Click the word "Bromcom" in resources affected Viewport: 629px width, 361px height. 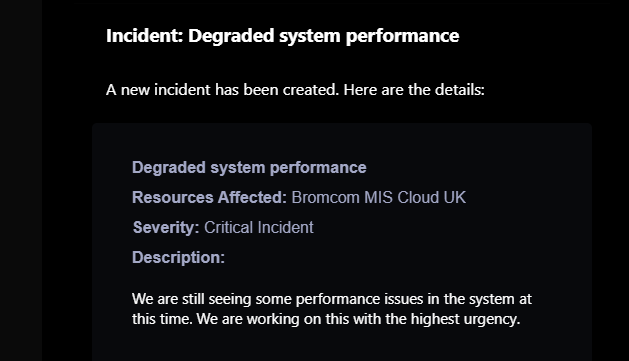pyautogui.click(x=325, y=197)
